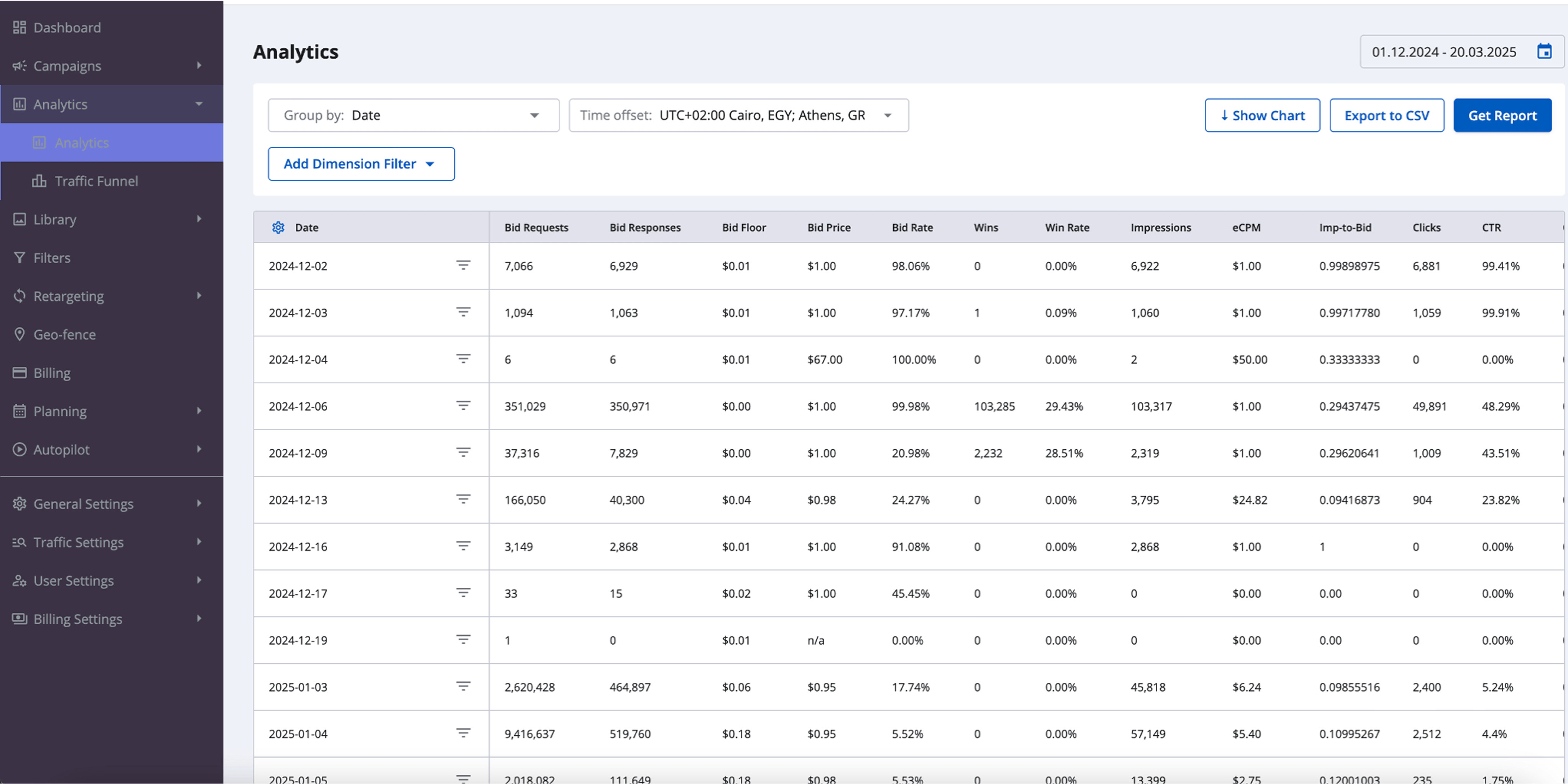1568x784 pixels.
Task: Click the Library image icon
Action: click(x=20, y=219)
